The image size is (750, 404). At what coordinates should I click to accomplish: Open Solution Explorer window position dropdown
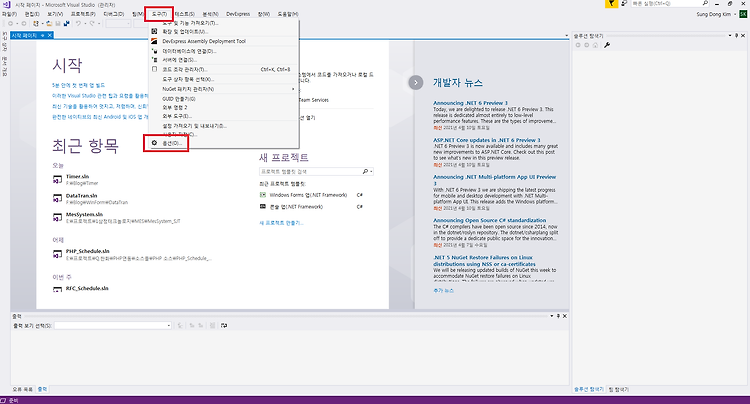pos(730,35)
